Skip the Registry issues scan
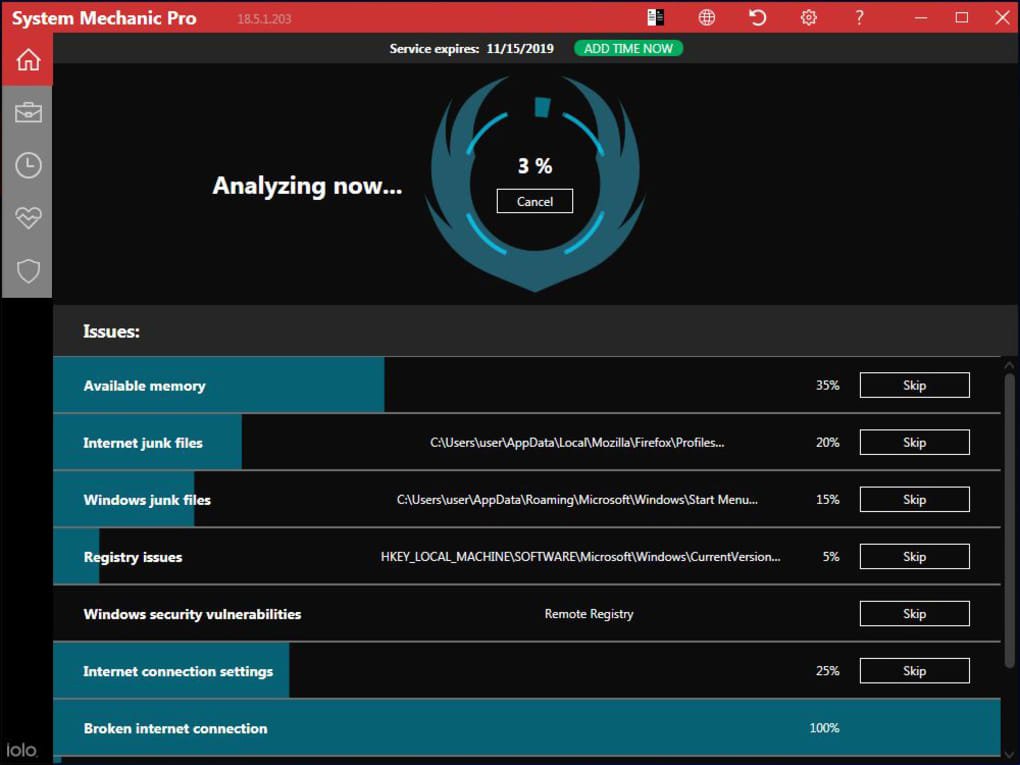Screen dimensions: 1020x765 click(x=914, y=556)
